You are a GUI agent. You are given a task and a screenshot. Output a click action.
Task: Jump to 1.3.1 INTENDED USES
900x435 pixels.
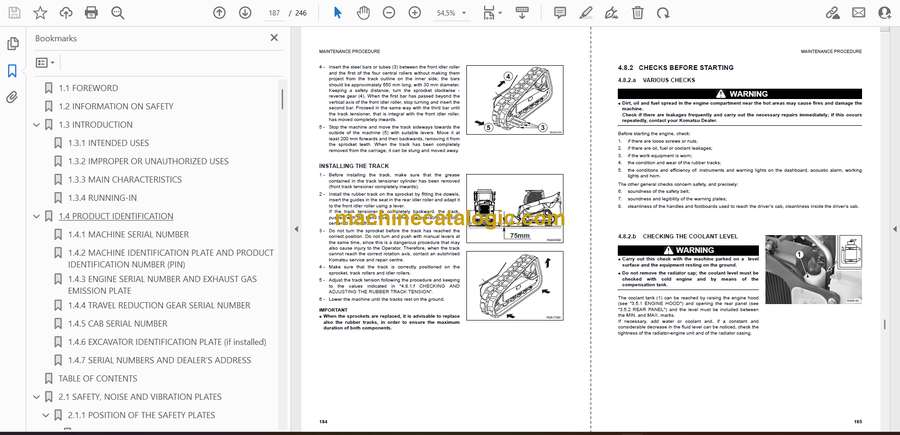click(108, 143)
